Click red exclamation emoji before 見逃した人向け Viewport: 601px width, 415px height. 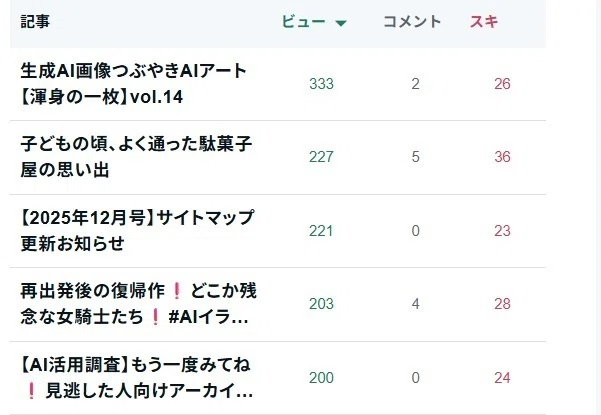31,391
